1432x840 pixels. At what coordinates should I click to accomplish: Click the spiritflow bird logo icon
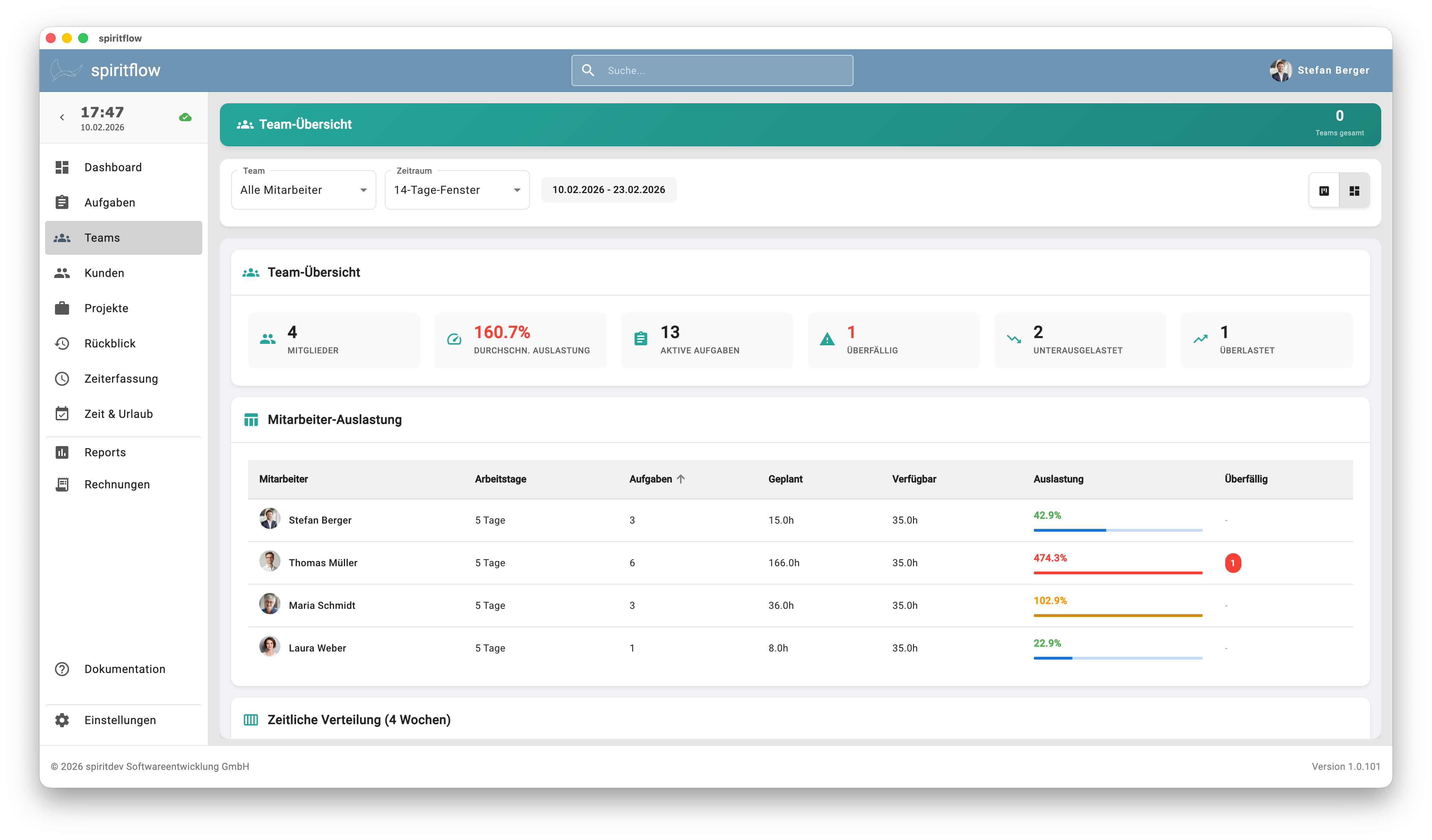pyautogui.click(x=66, y=70)
